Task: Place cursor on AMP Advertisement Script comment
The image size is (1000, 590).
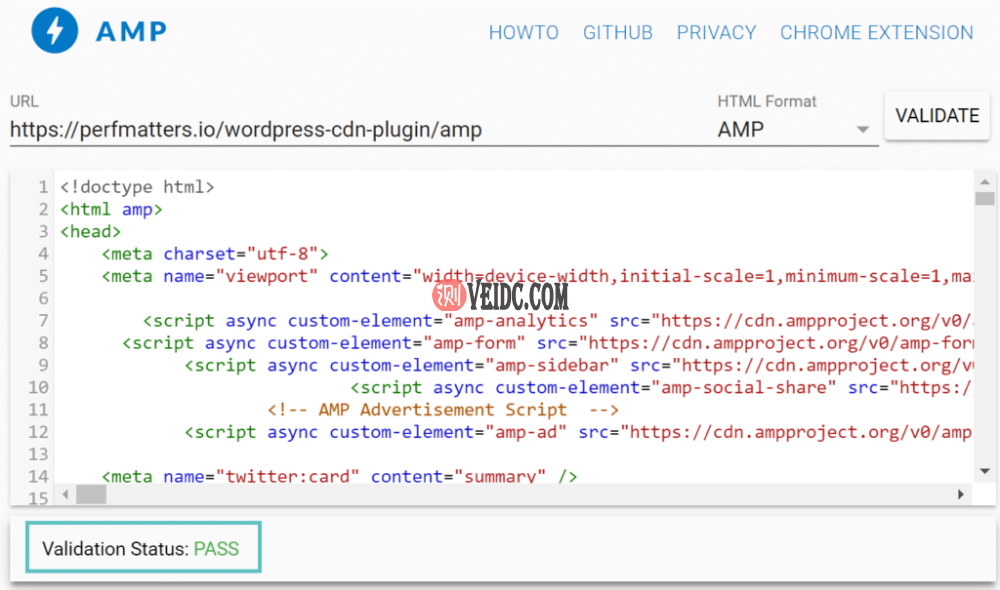Action: [443, 410]
